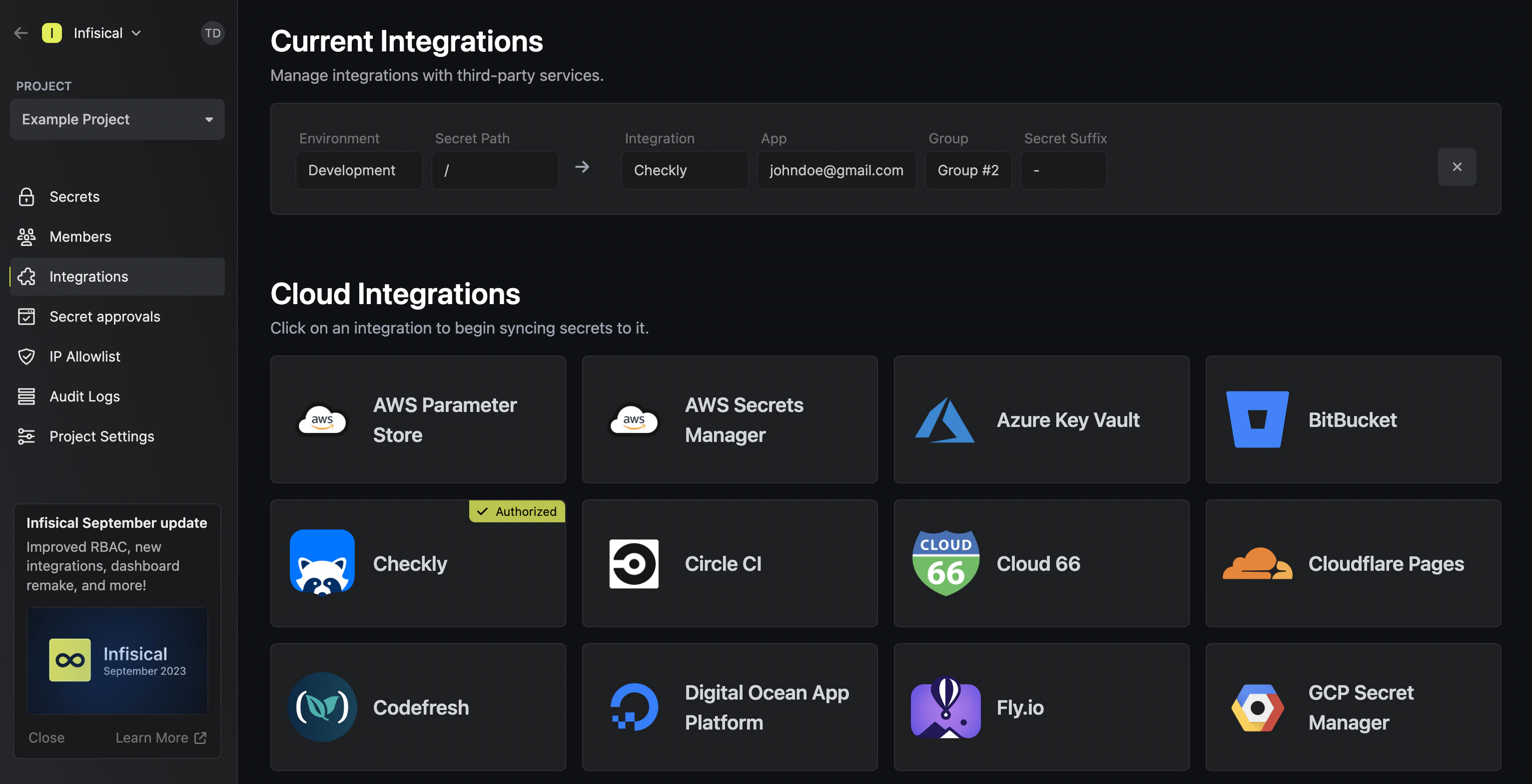
Task: Click the Development environment field
Action: point(359,170)
